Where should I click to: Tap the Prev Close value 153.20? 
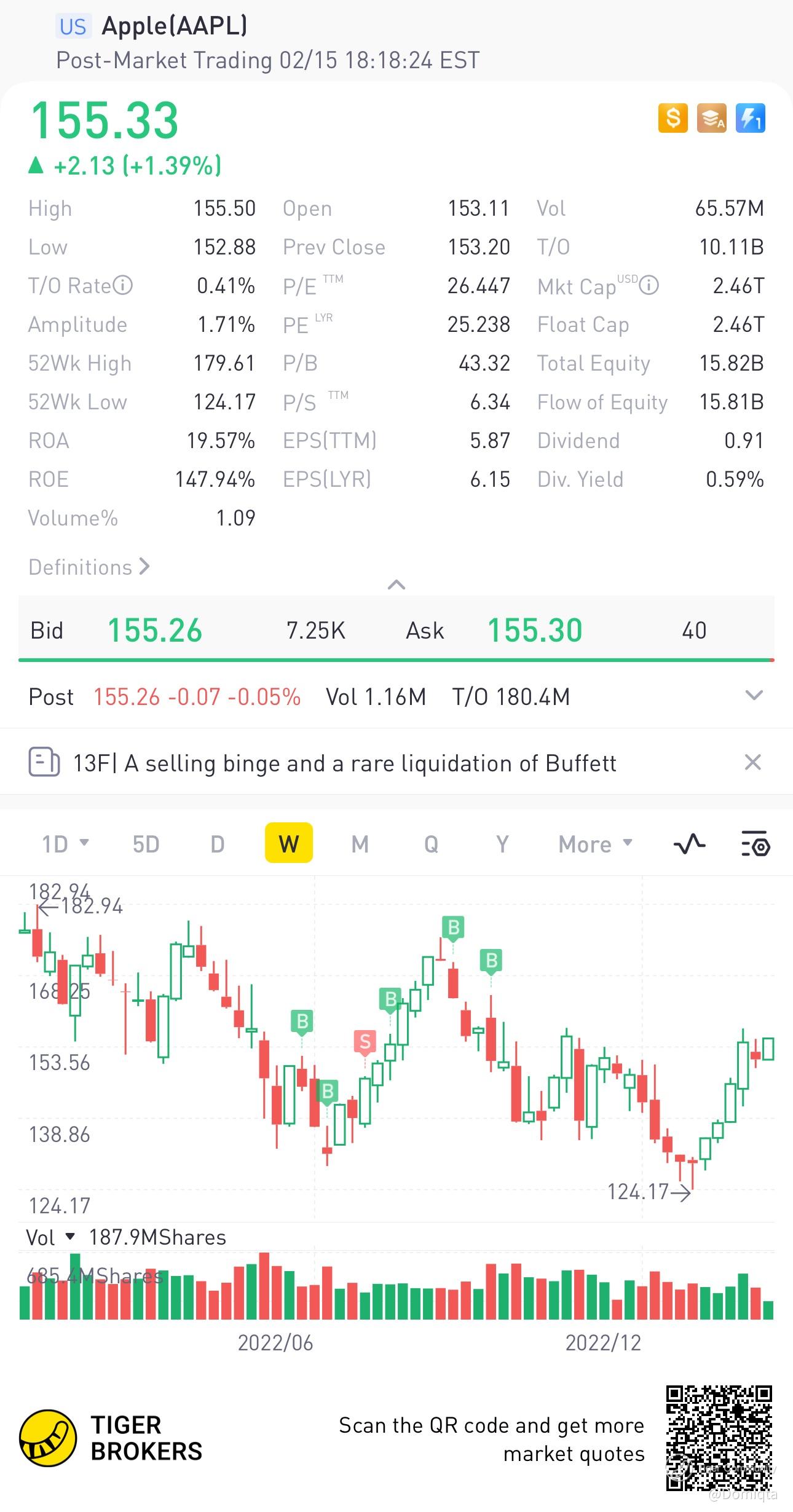pos(479,247)
